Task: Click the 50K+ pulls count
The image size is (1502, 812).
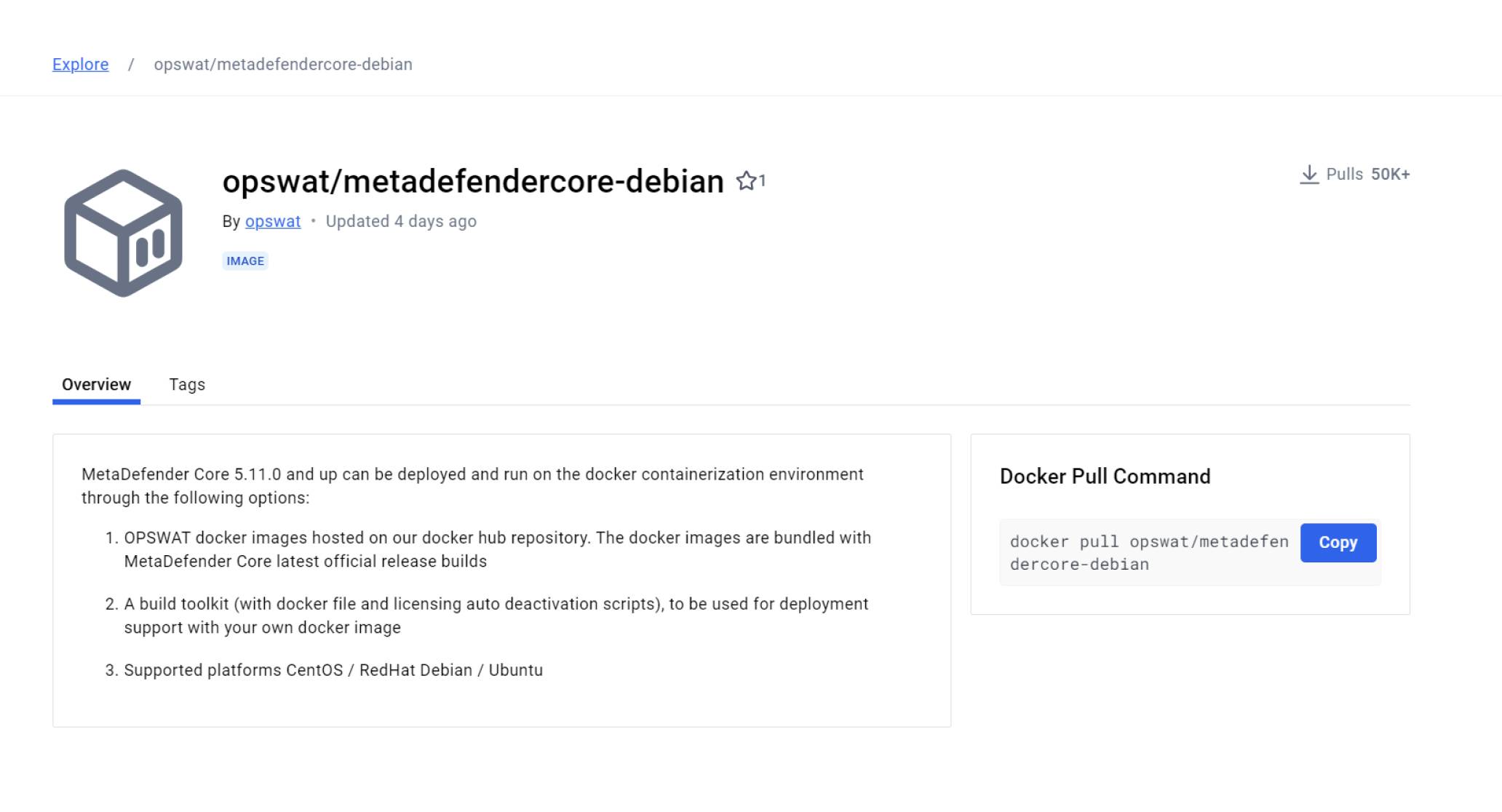Action: click(1391, 175)
